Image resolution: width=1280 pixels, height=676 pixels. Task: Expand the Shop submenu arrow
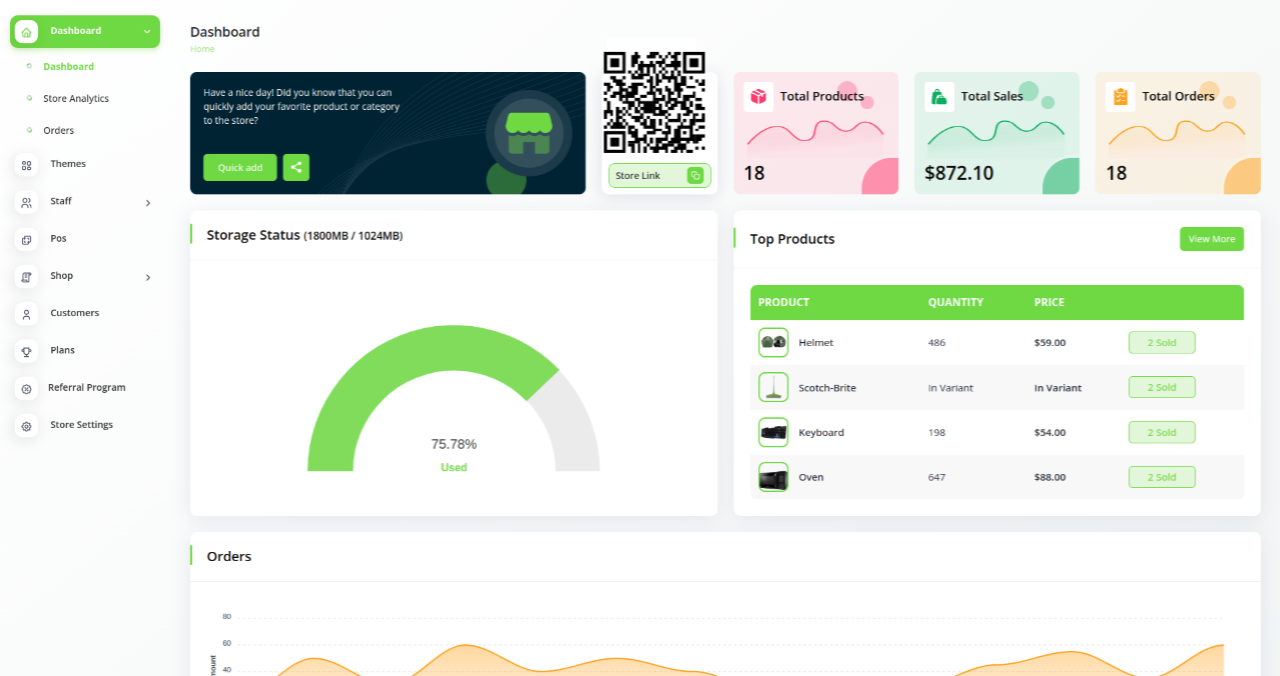pos(148,277)
